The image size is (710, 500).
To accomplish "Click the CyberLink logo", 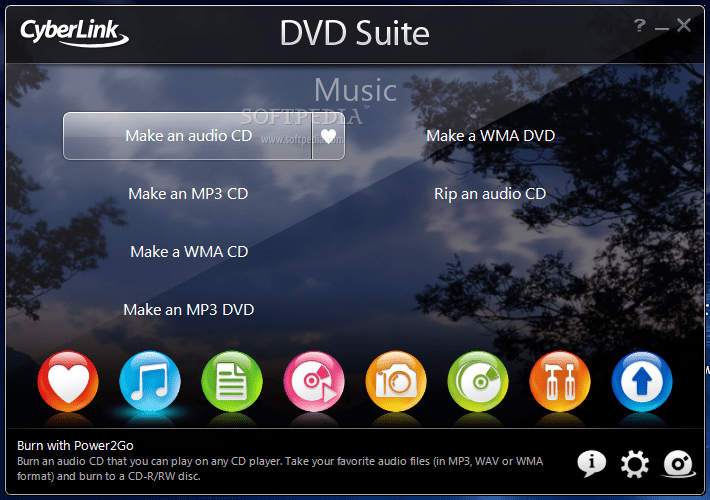I will (74, 33).
